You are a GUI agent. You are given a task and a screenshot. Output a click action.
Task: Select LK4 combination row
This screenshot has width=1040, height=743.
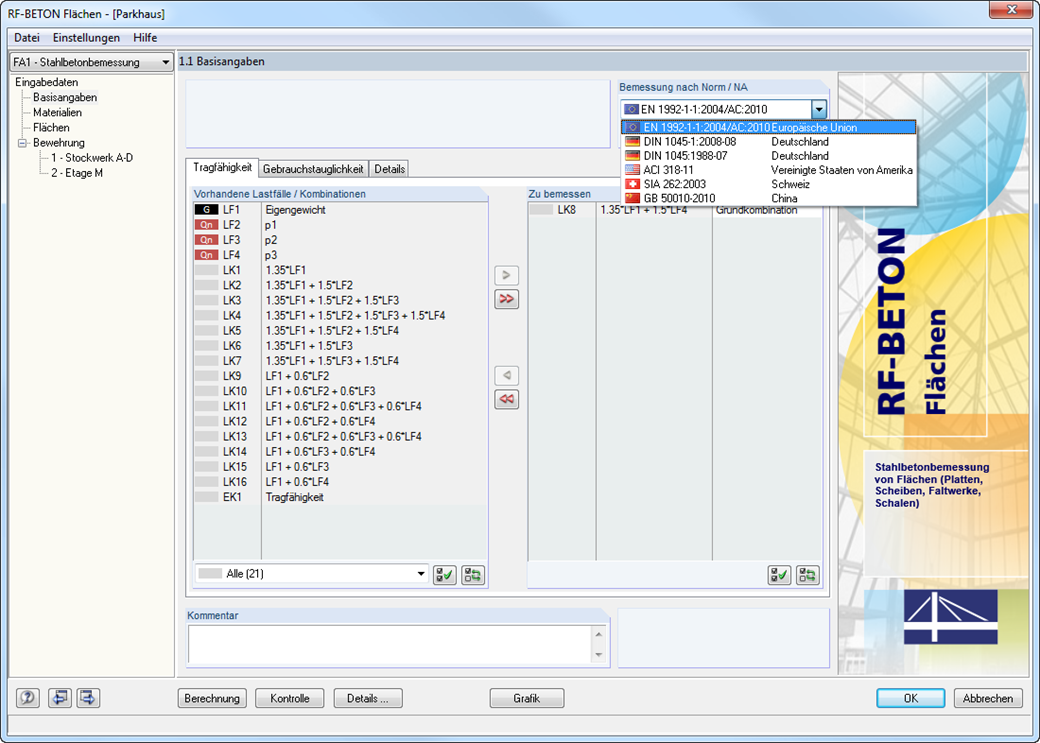340,316
